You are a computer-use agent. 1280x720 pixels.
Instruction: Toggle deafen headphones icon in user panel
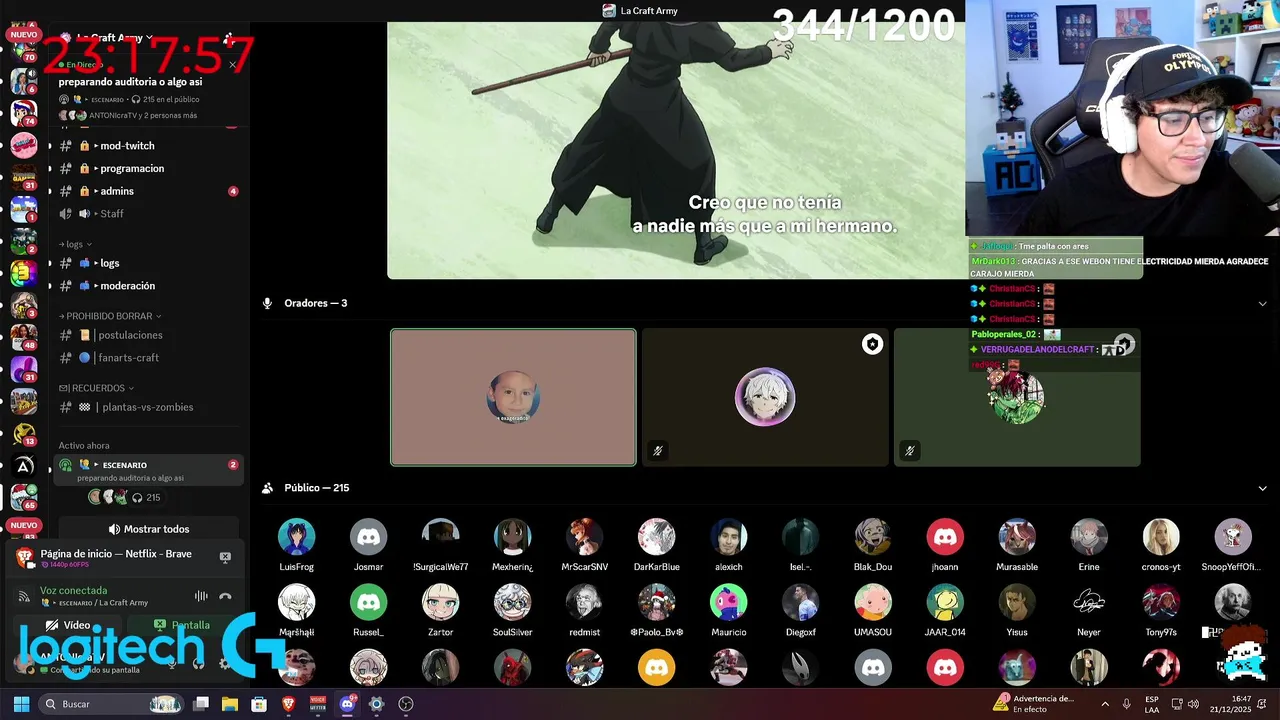(198, 663)
